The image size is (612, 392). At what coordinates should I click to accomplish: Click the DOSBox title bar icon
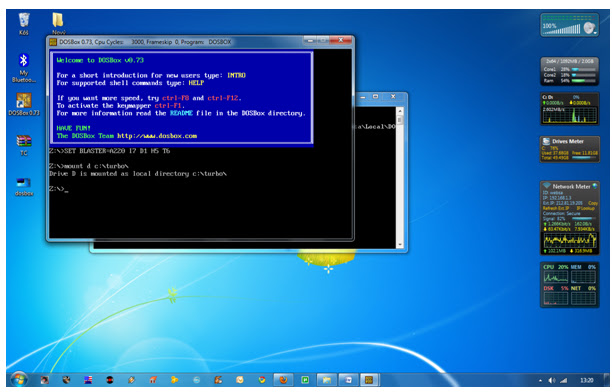[53, 42]
